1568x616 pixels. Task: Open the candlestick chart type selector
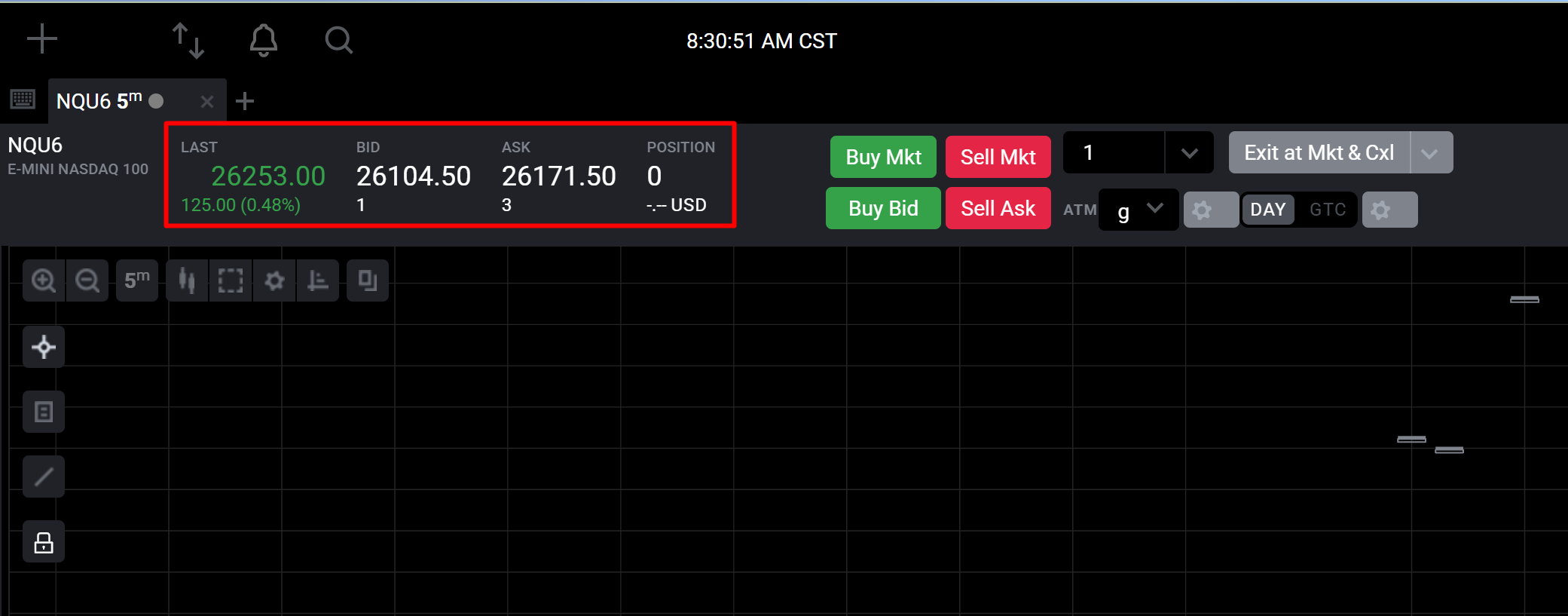(x=186, y=280)
